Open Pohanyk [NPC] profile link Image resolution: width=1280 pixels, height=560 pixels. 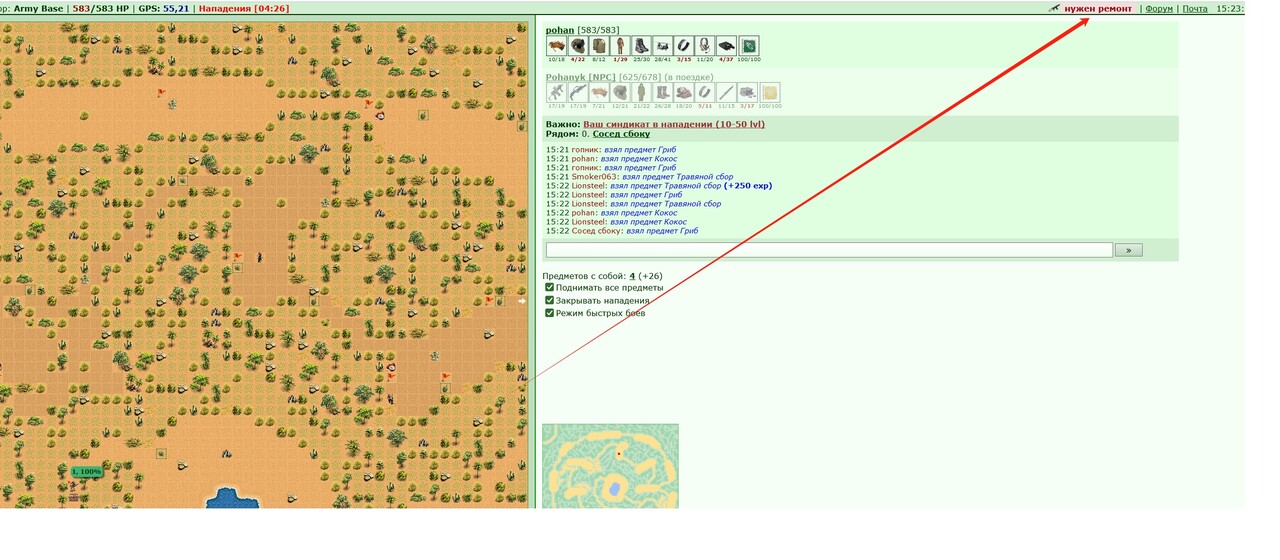pos(582,77)
